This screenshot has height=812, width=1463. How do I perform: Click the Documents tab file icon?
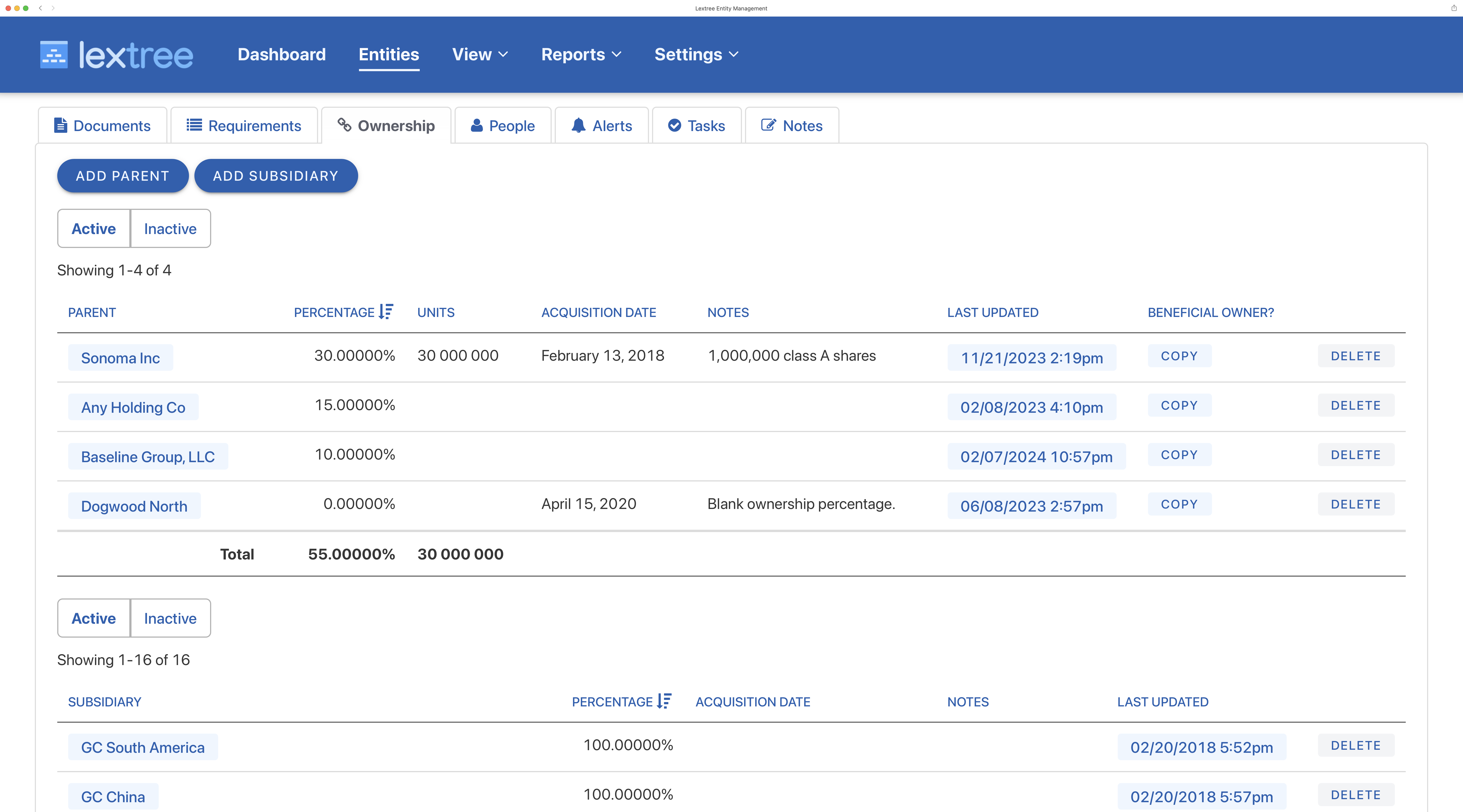click(x=60, y=125)
